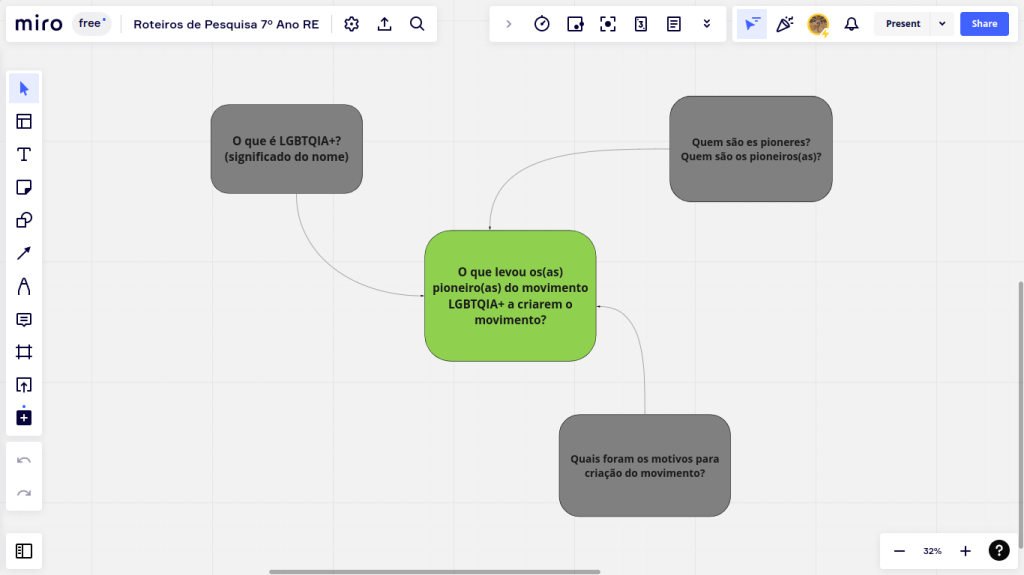The image size is (1024, 575).
Task: Select the Text tool
Action: click(x=24, y=154)
